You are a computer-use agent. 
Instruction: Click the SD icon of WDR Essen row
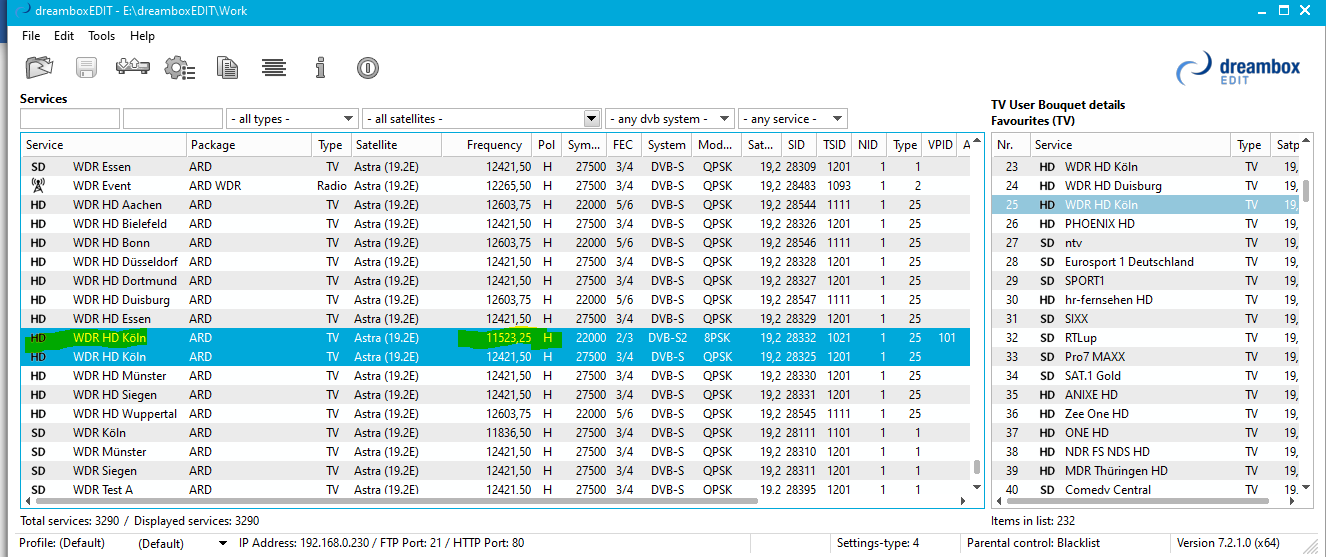click(x=38, y=167)
